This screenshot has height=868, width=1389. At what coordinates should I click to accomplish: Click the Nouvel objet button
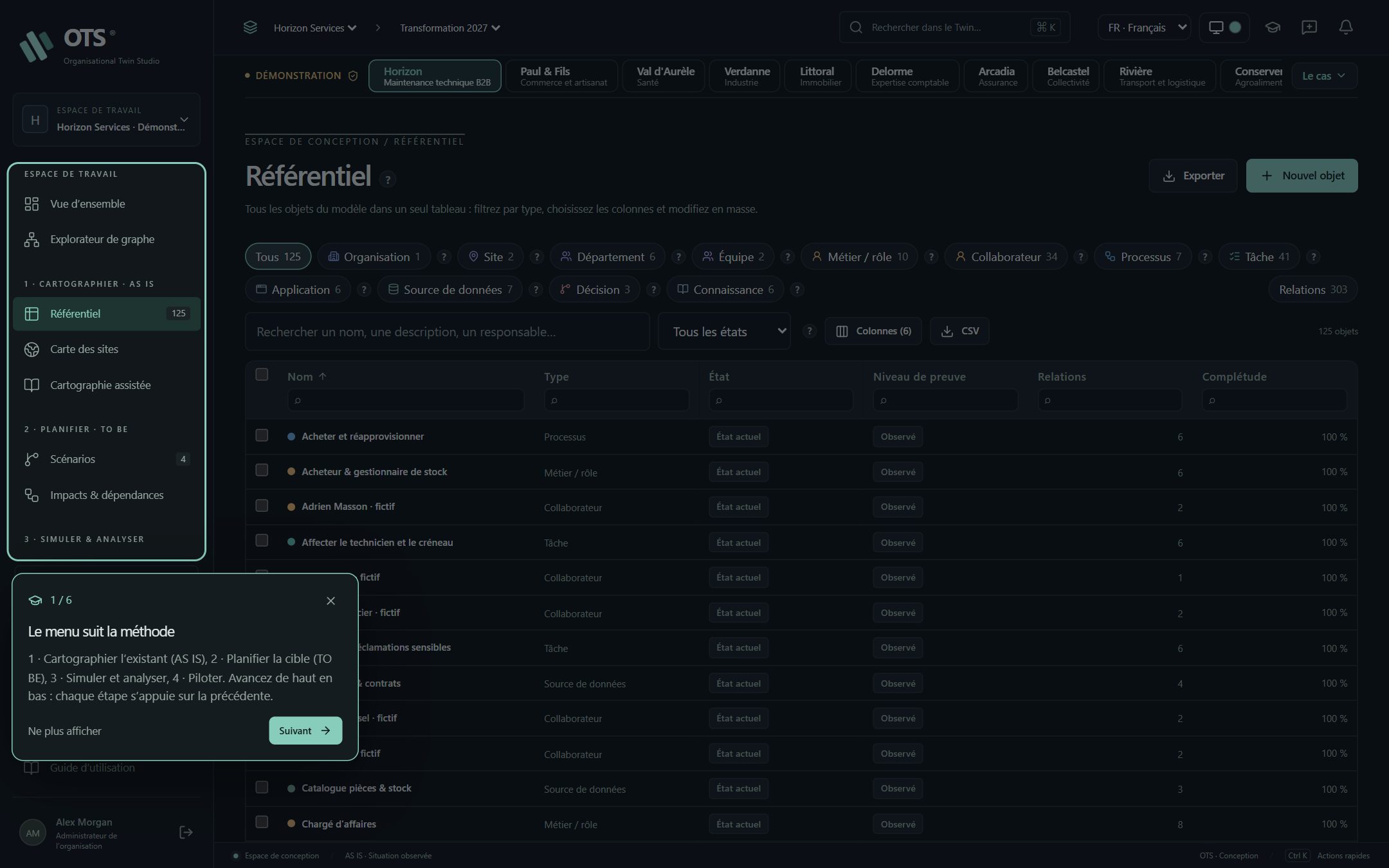[1302, 176]
